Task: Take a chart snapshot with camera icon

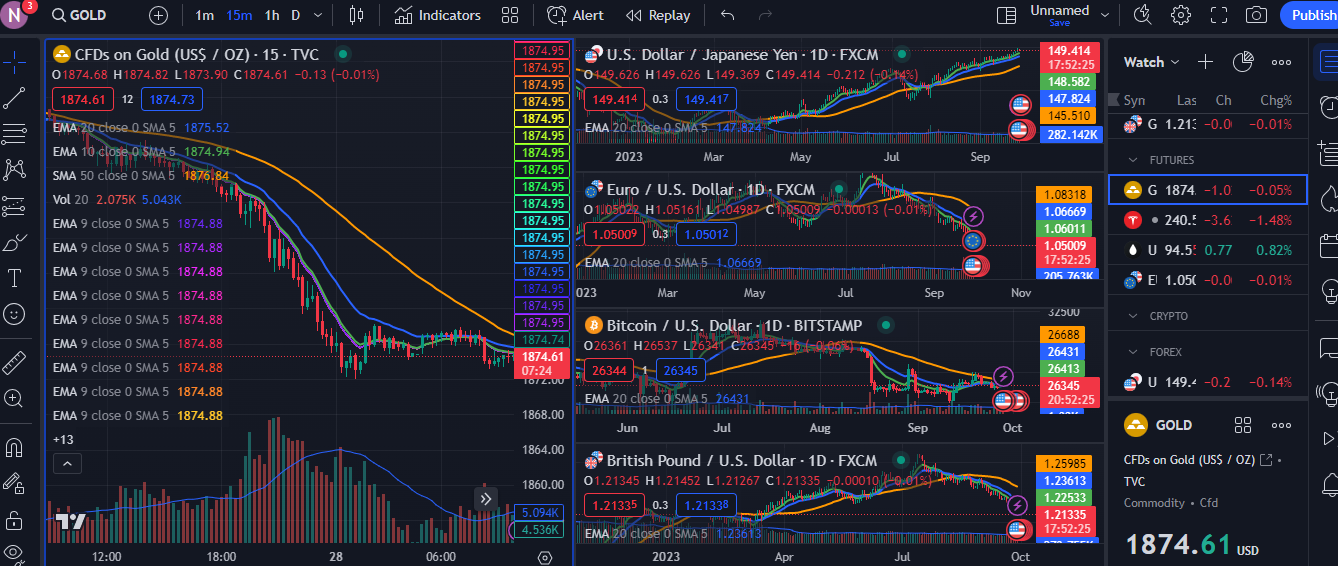Action: (x=1256, y=15)
